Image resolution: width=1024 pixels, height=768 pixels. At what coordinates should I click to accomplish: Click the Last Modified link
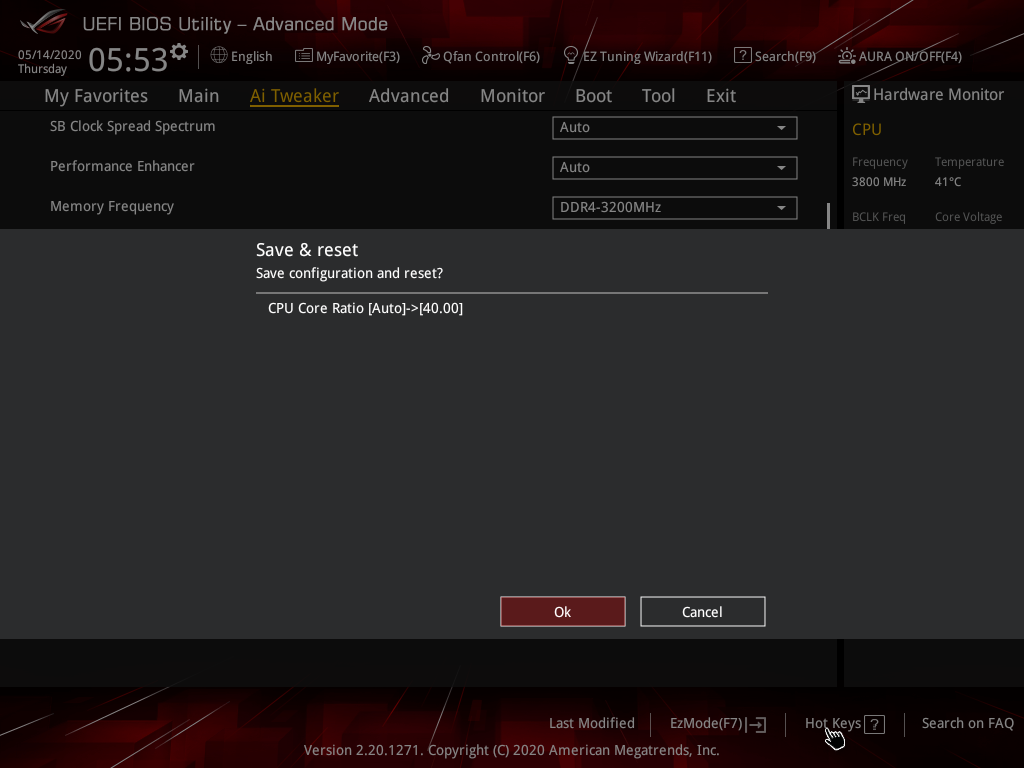[592, 724]
